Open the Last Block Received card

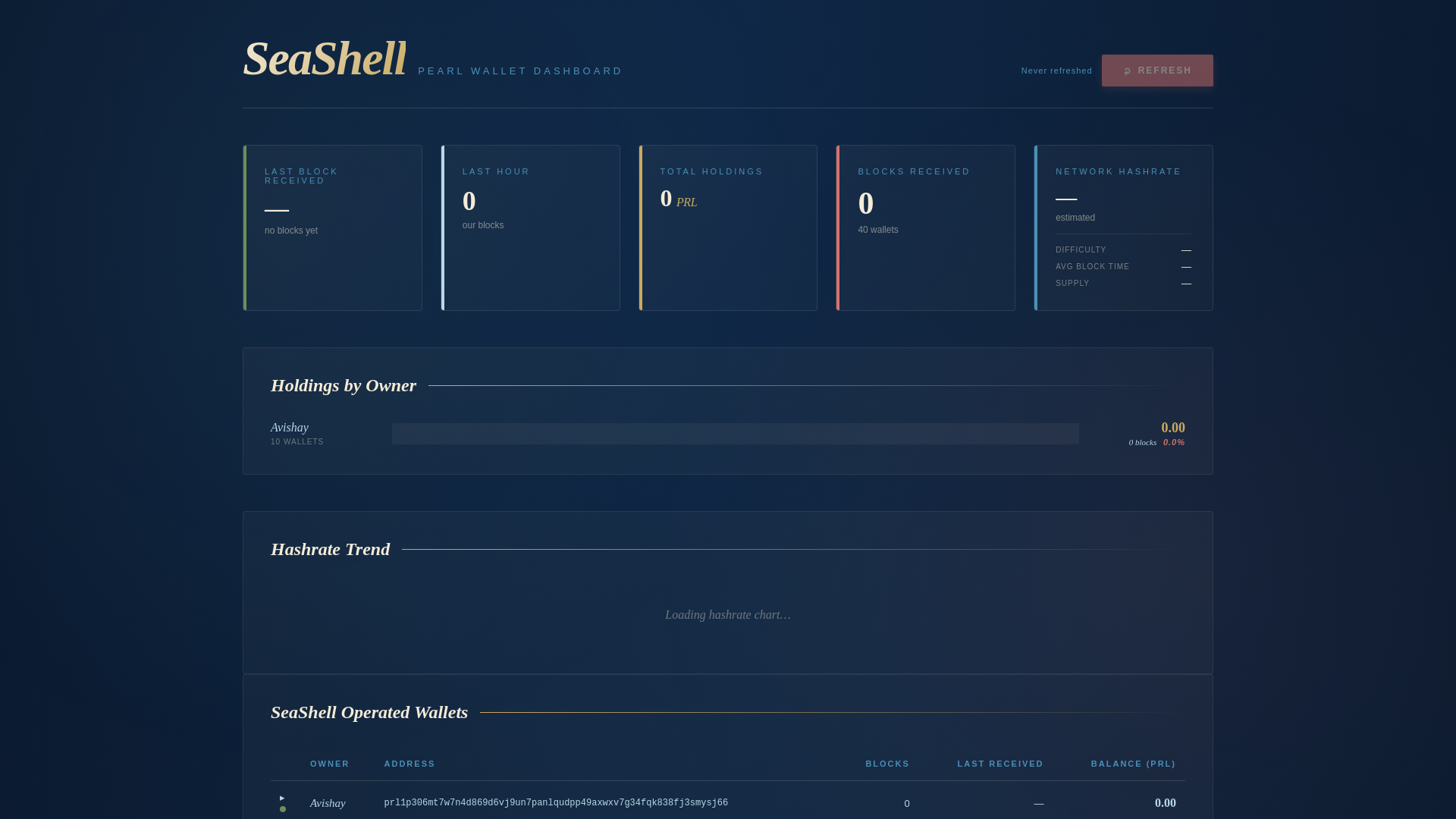point(332,227)
